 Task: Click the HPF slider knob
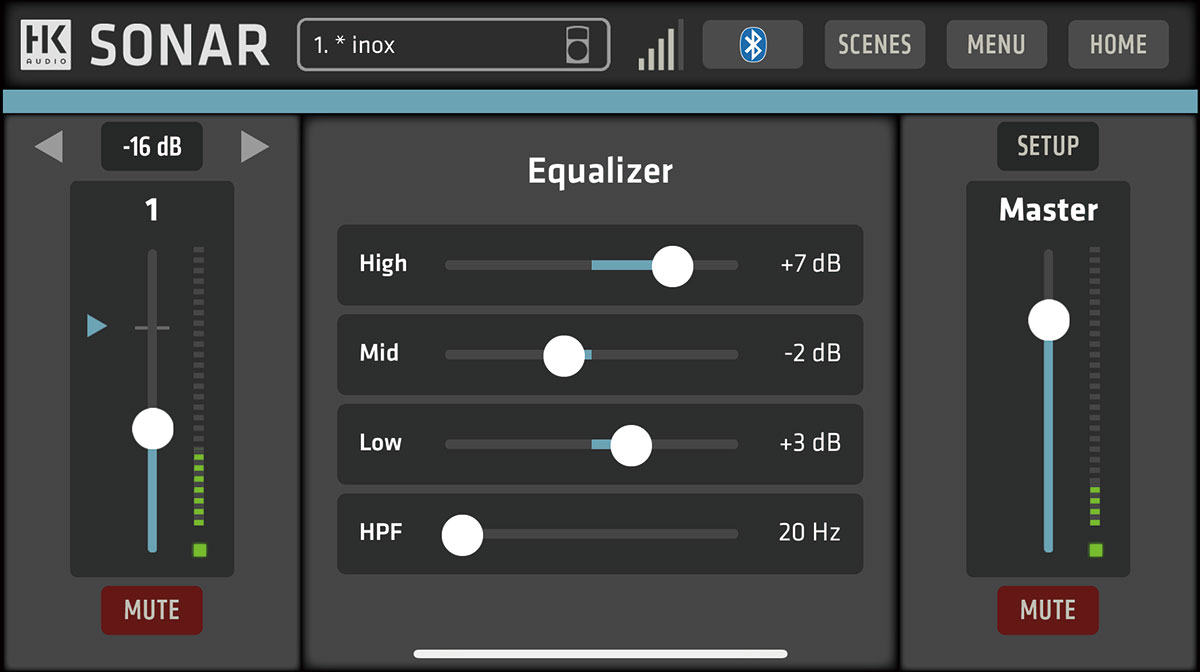[462, 535]
